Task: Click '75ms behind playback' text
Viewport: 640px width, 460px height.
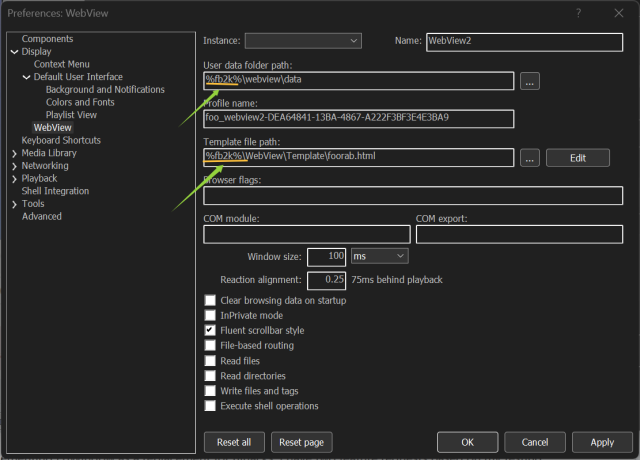Action: pos(397,280)
